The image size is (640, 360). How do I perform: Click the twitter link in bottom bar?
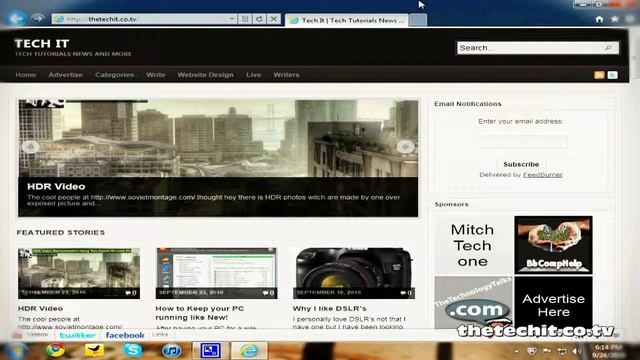[77, 335]
